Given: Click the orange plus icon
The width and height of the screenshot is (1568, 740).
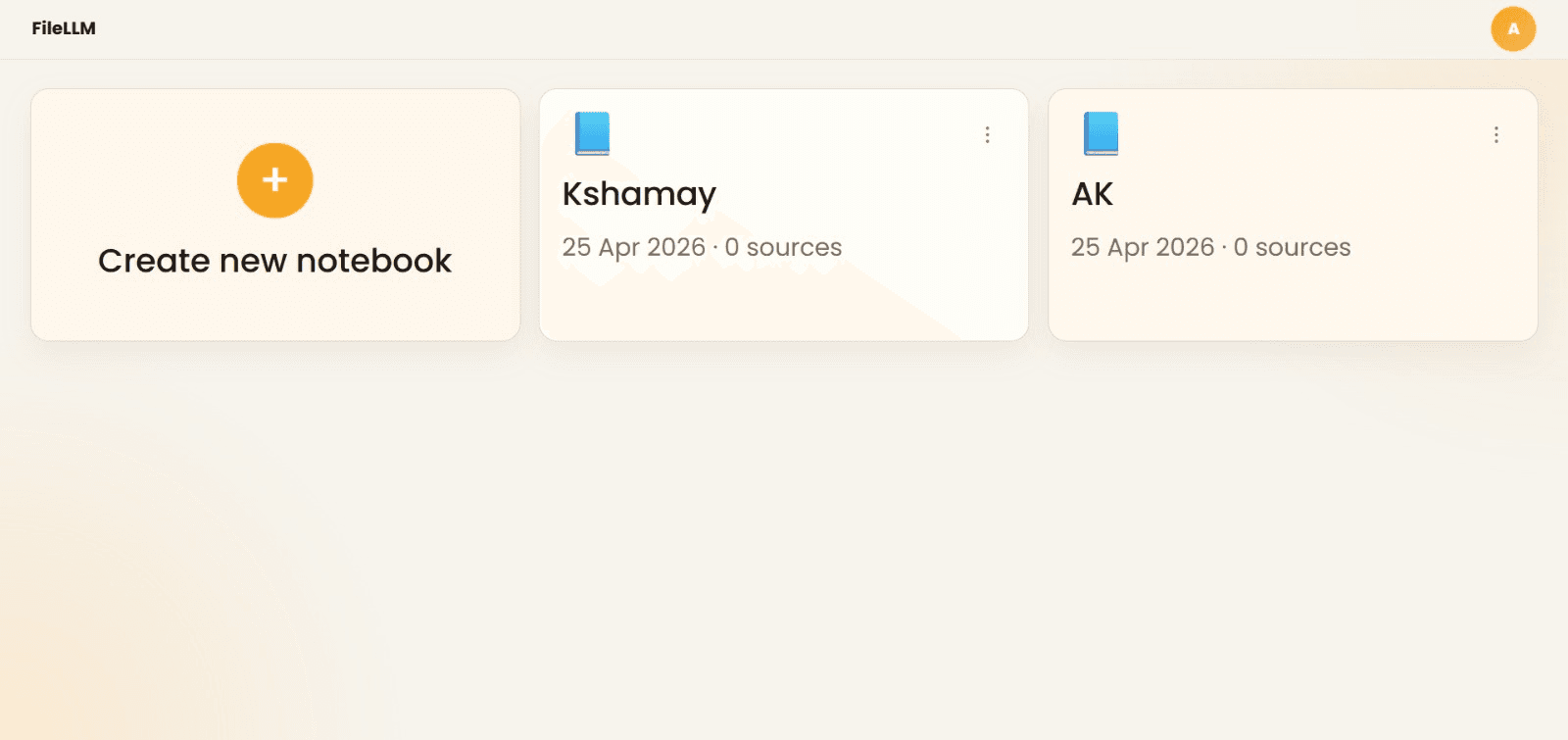Looking at the screenshot, I should (274, 180).
